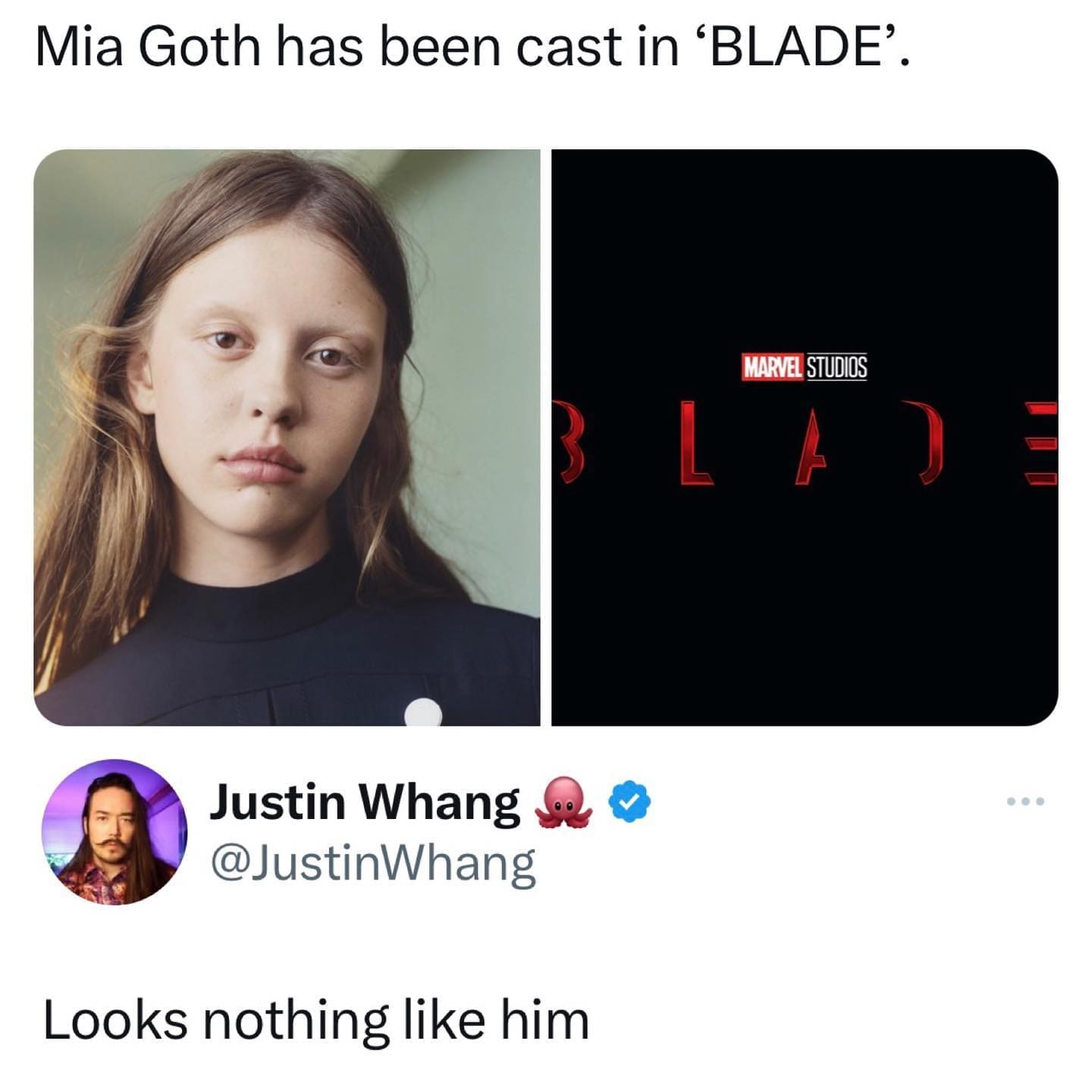This screenshot has width=1092, height=1092.
Task: Click the red letter L in the BLADE title
Action: (697, 443)
